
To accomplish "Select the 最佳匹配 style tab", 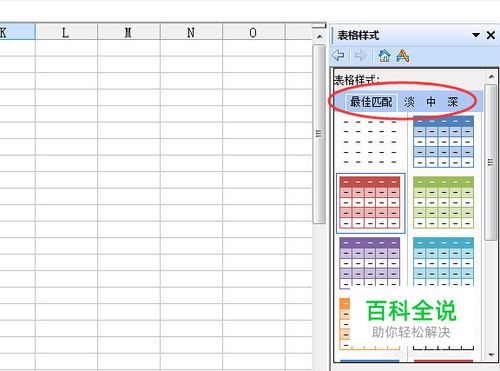I will 371,102.
